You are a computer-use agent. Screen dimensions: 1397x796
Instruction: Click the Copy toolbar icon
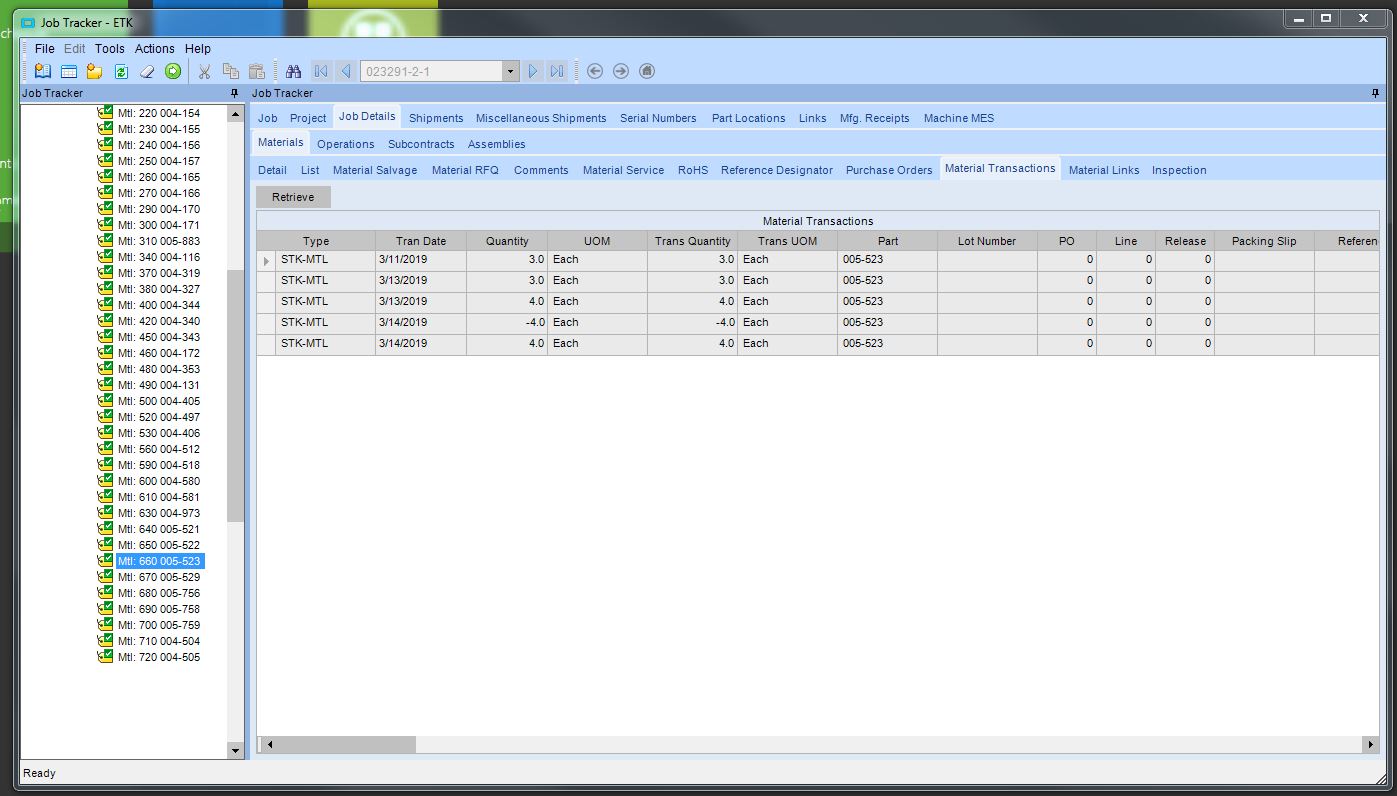point(230,71)
